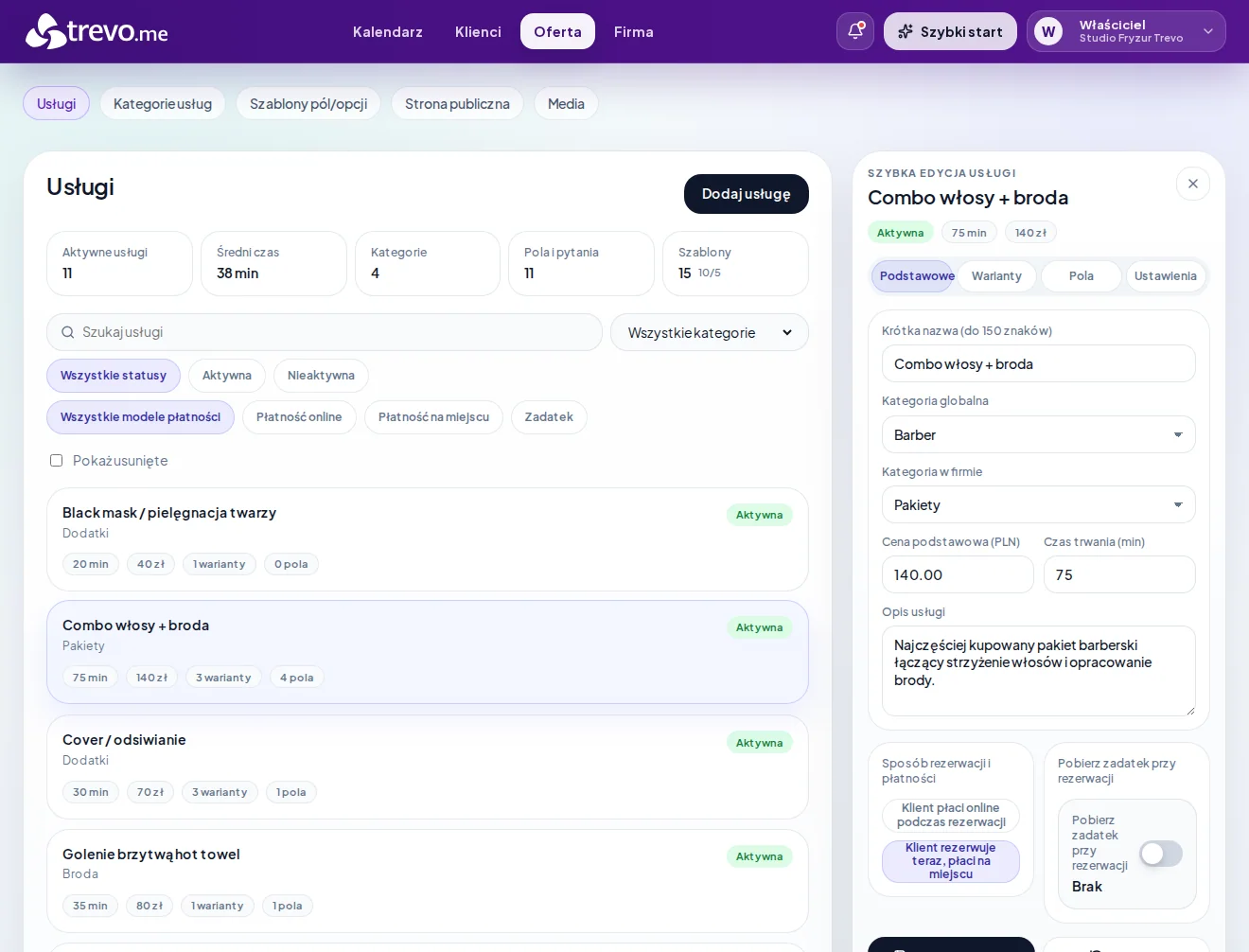Select the Podstawowe edit tab
1249x952 pixels.
pyautogui.click(x=913, y=276)
